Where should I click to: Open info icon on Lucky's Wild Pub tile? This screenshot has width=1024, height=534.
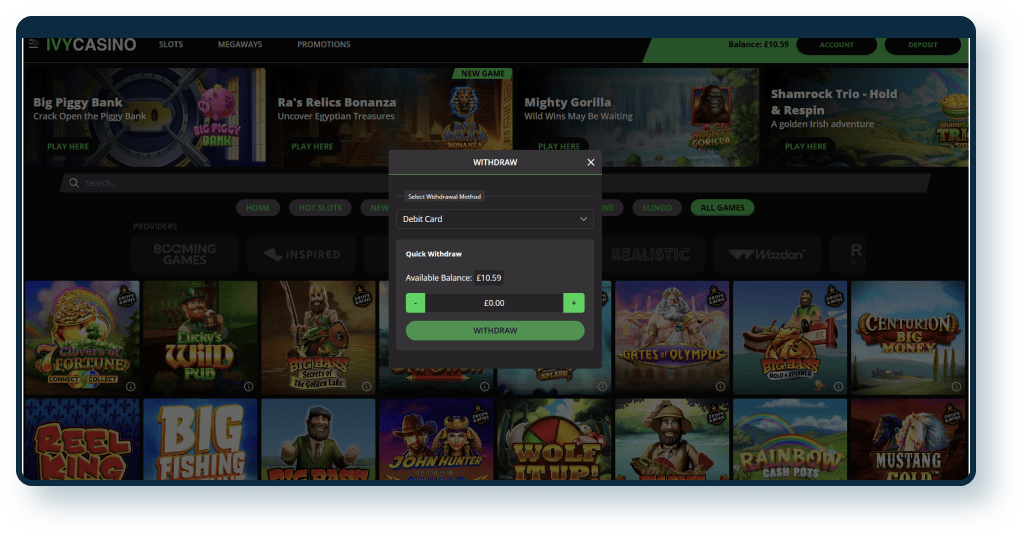pyautogui.click(x=248, y=386)
